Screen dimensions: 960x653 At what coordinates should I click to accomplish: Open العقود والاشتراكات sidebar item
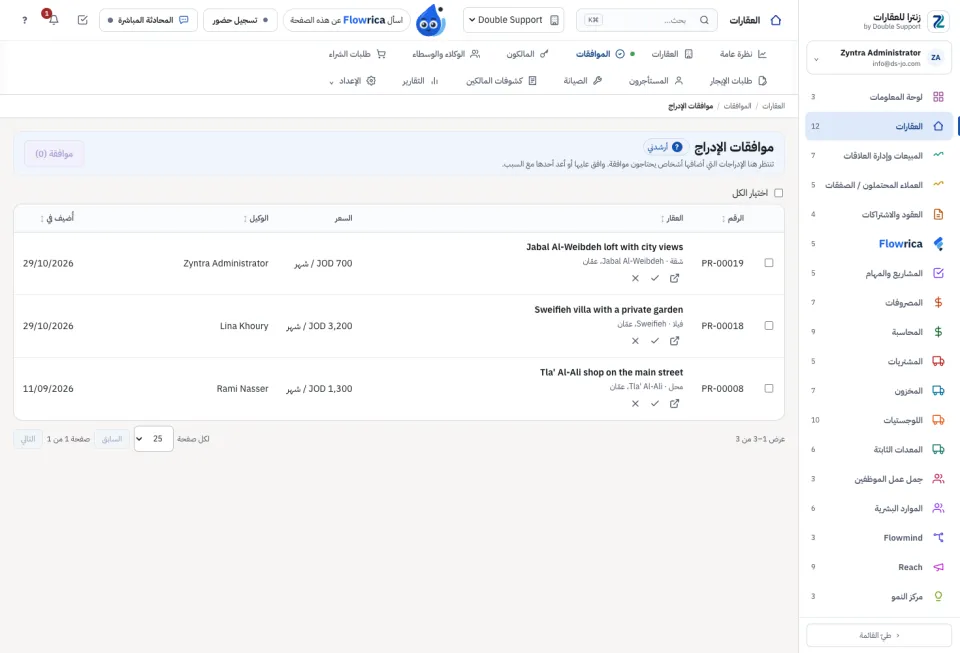[879, 214]
